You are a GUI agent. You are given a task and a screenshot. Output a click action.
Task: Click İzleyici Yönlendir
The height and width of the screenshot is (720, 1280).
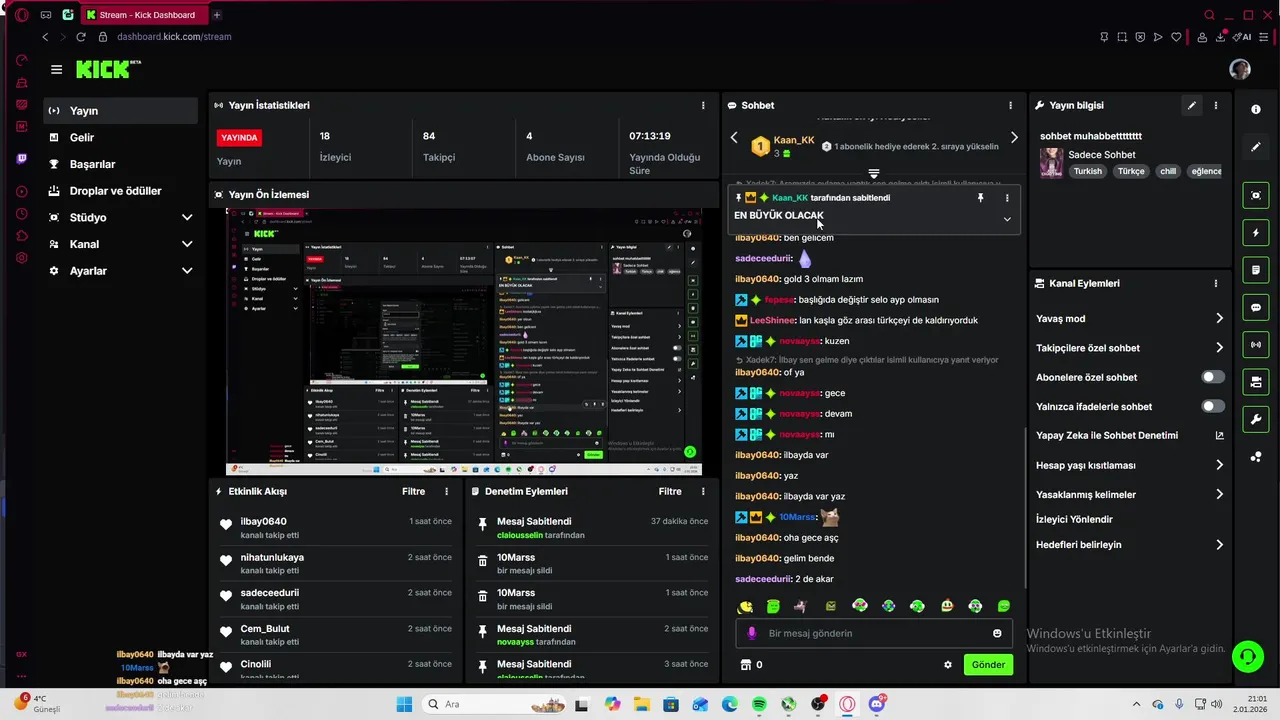(x=1074, y=519)
